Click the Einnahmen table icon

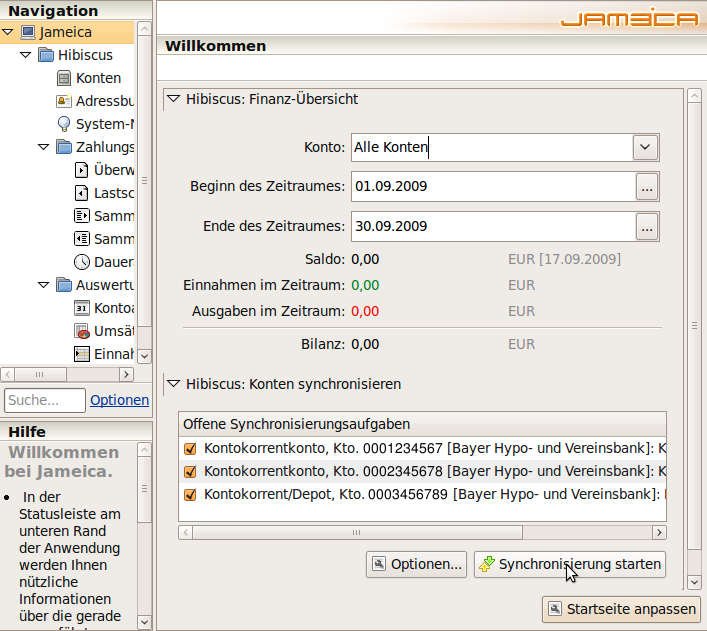(82, 354)
